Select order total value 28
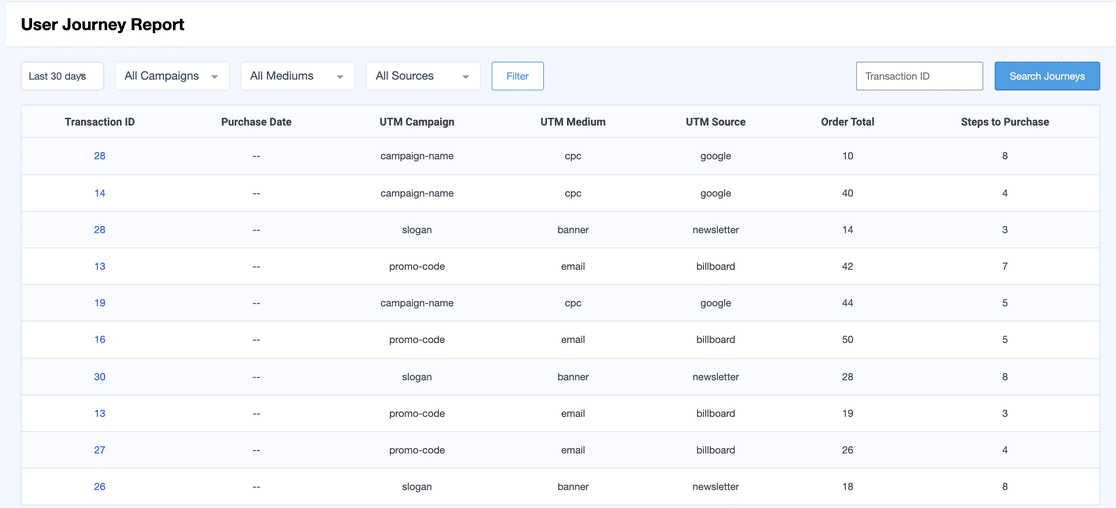Screen dimensions: 1116x508 tap(848, 376)
